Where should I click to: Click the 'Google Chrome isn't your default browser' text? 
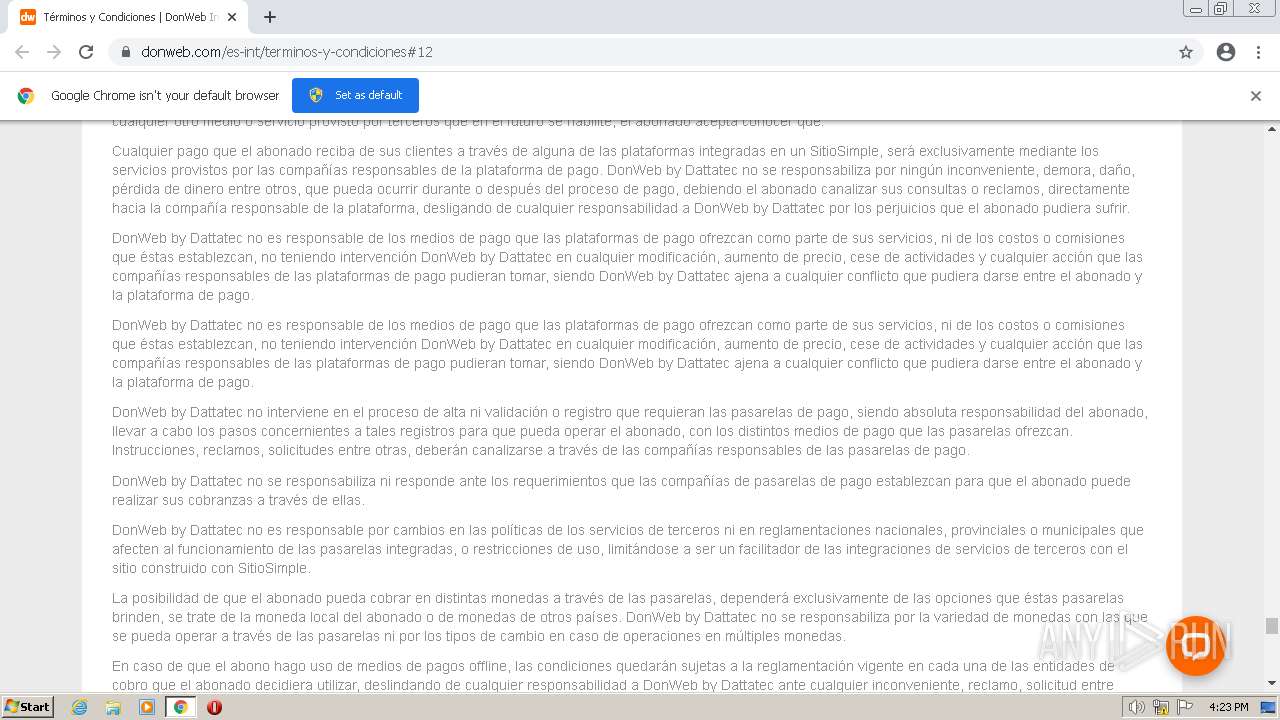tap(165, 96)
